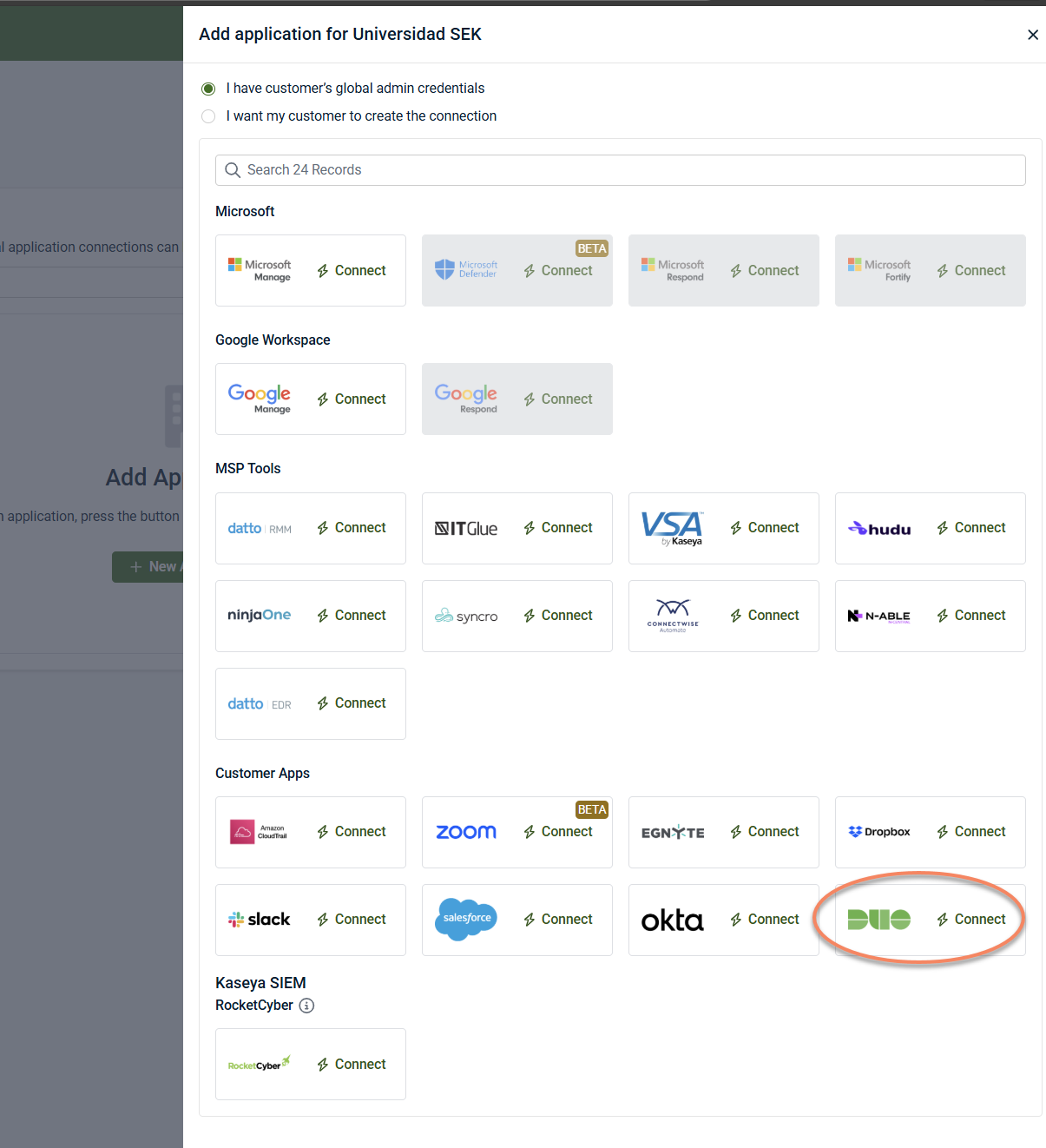Viewport: 1046px width, 1148px height.
Task: Select the Amazon CloudTrail logo
Action: point(259,832)
